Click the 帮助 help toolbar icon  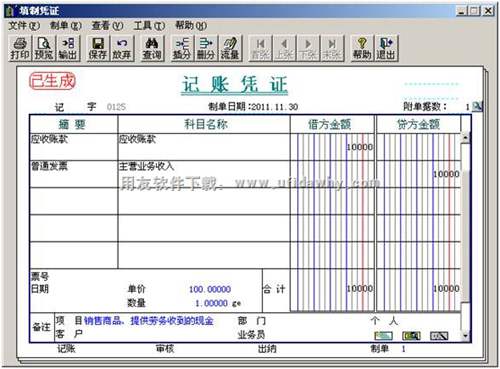tap(362, 49)
